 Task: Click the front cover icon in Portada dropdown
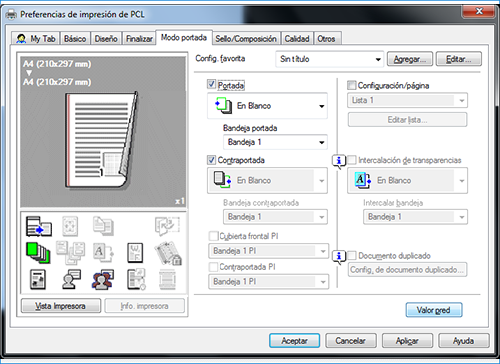click(x=223, y=105)
